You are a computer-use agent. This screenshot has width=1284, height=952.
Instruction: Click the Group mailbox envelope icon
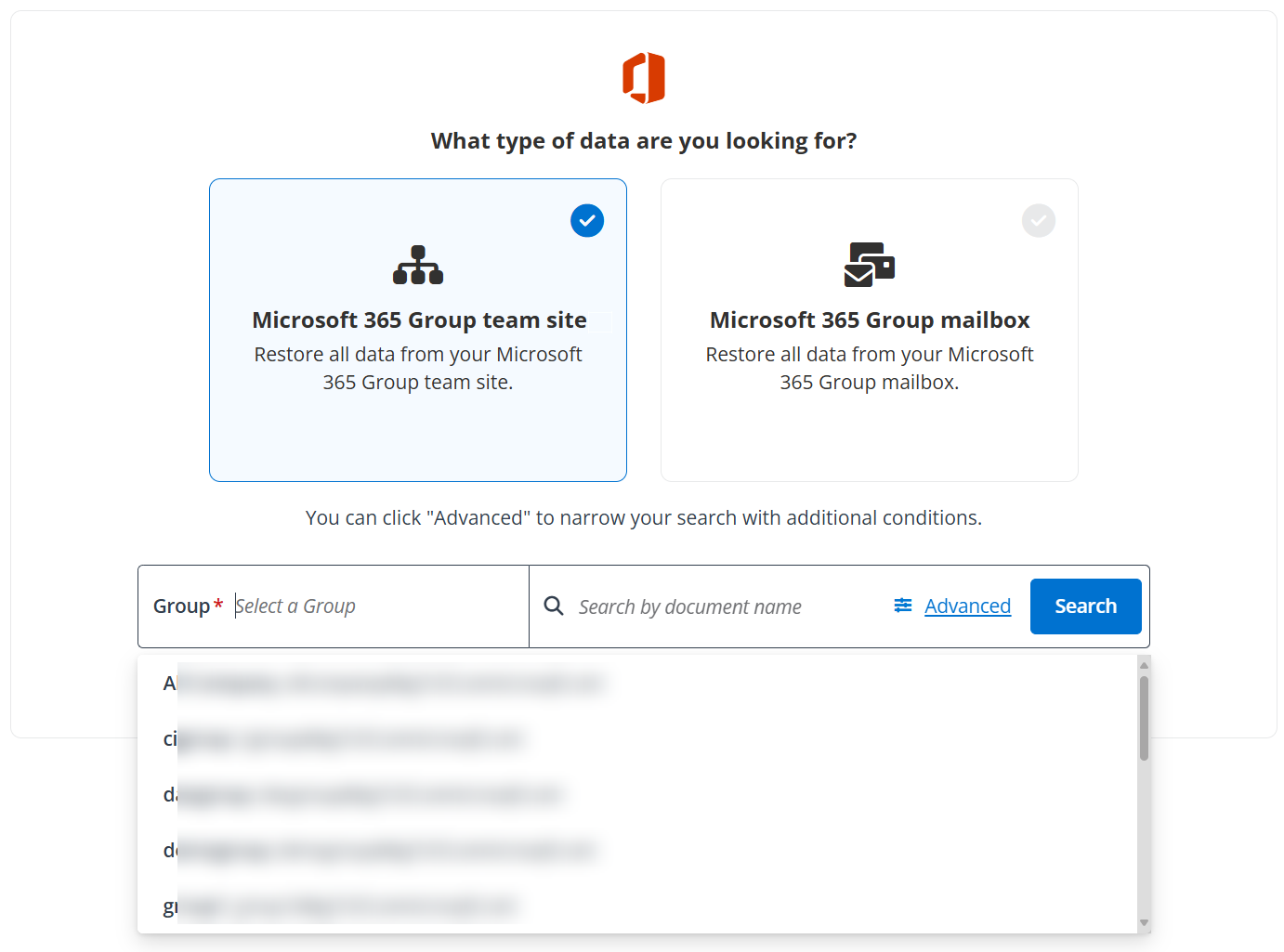pyautogui.click(x=869, y=265)
